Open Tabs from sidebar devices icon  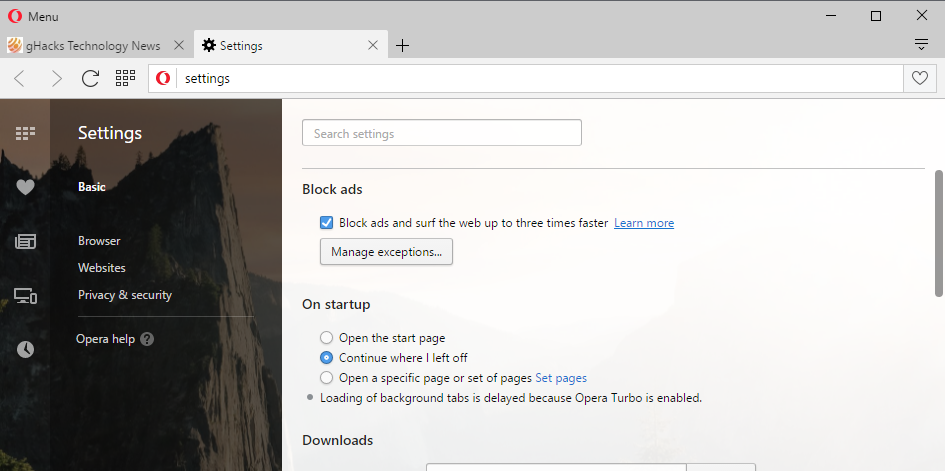(x=25, y=296)
